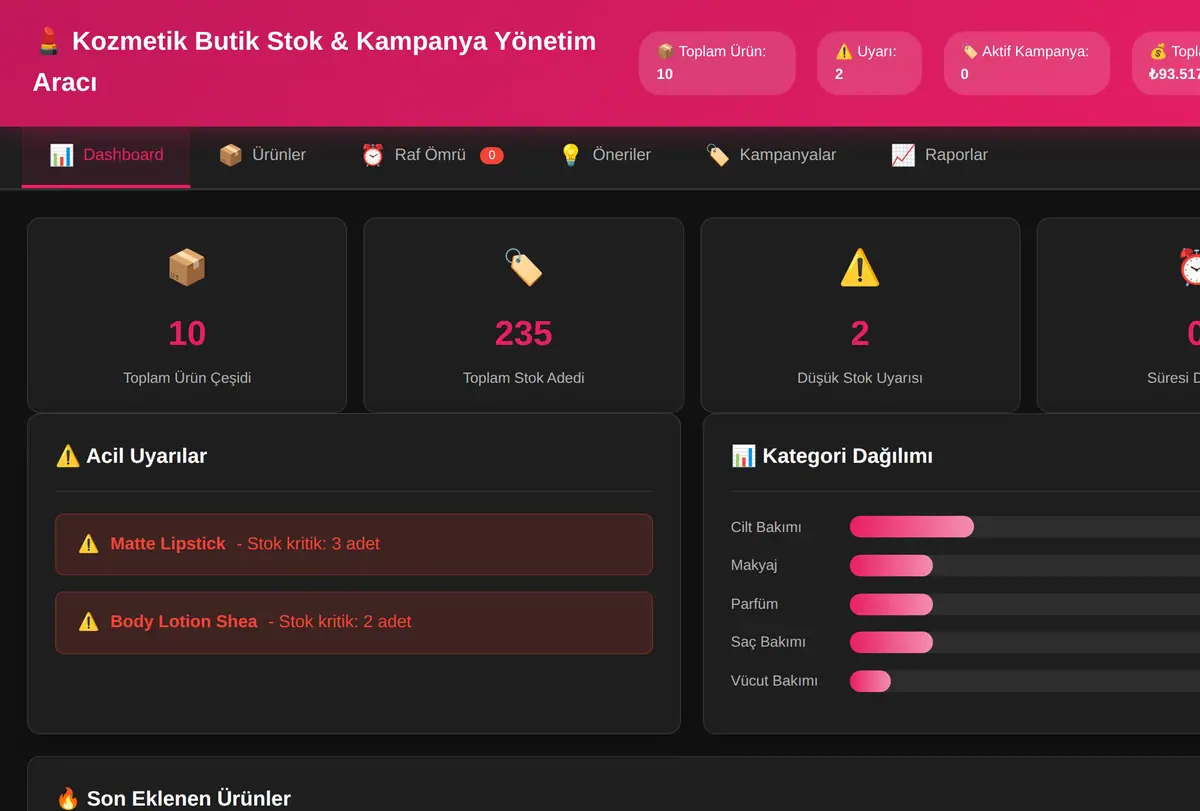Click the Acil Uyarılar heading text
1200x811 pixels.
pos(146,456)
